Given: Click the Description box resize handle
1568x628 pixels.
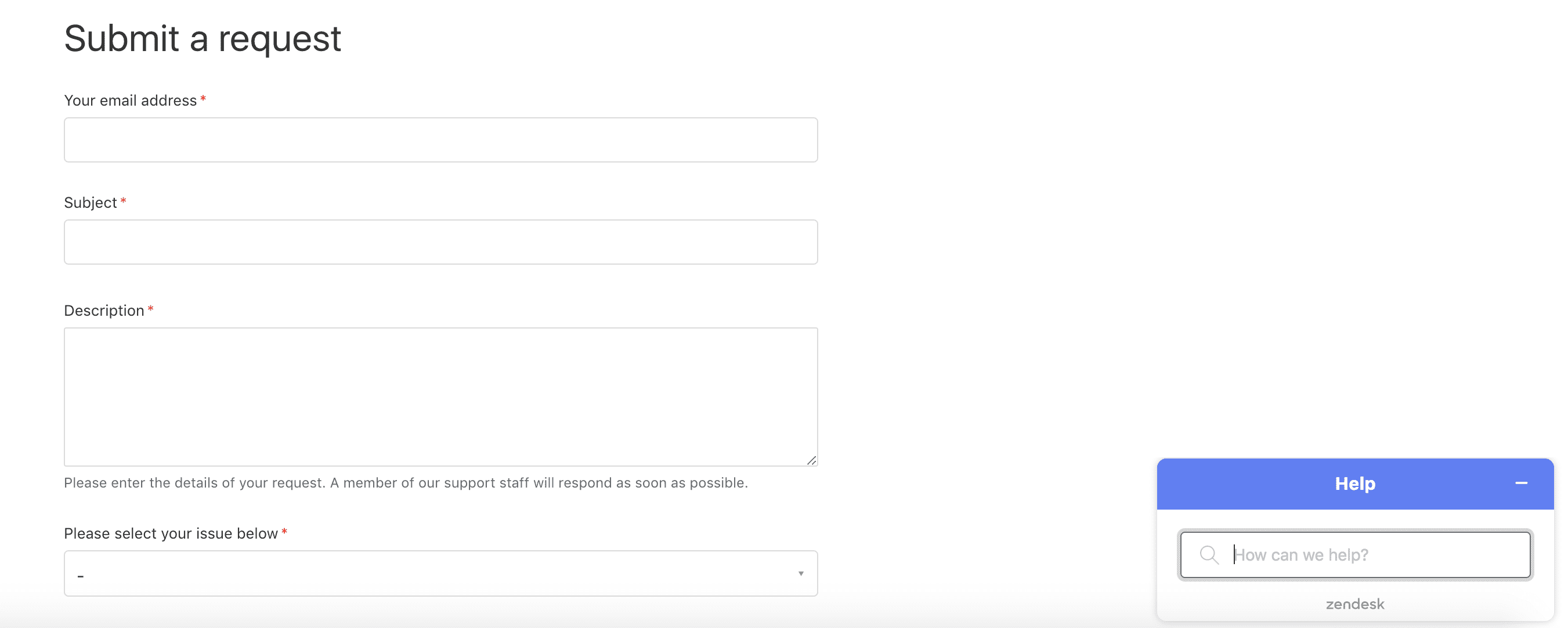Looking at the screenshot, I should 811,461.
